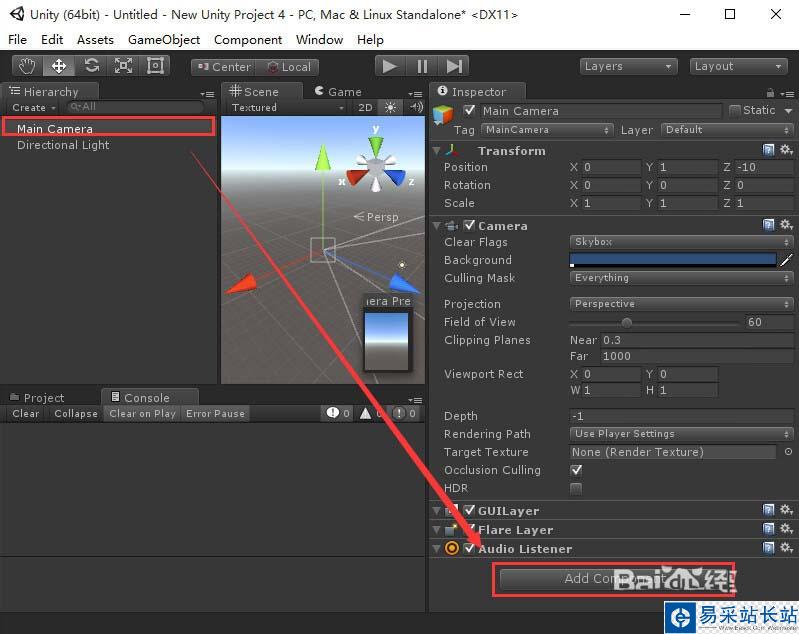
Task: Toggle Clear on Play in Console
Action: pos(142,413)
